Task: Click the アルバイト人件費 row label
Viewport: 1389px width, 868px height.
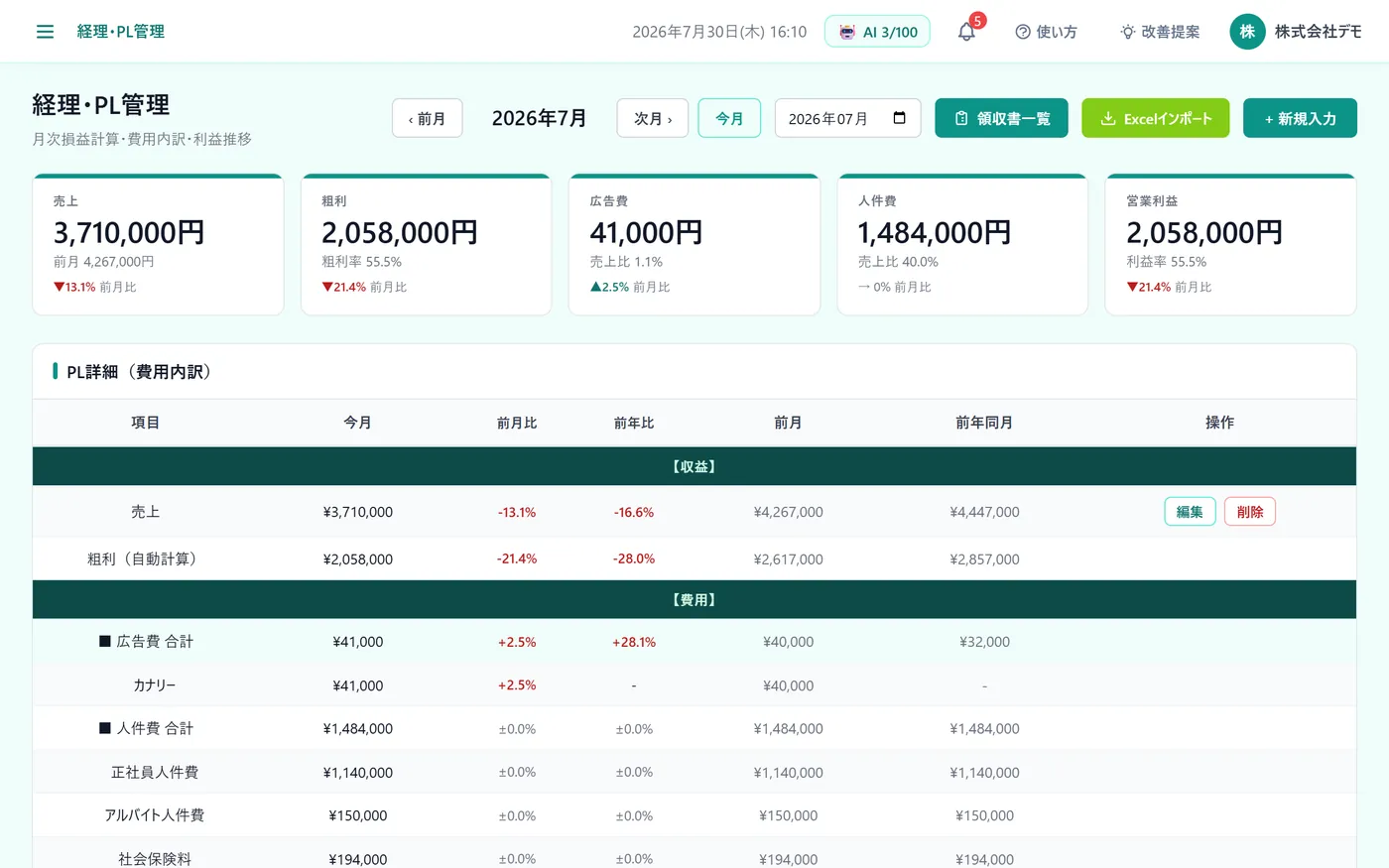Action: tap(155, 815)
